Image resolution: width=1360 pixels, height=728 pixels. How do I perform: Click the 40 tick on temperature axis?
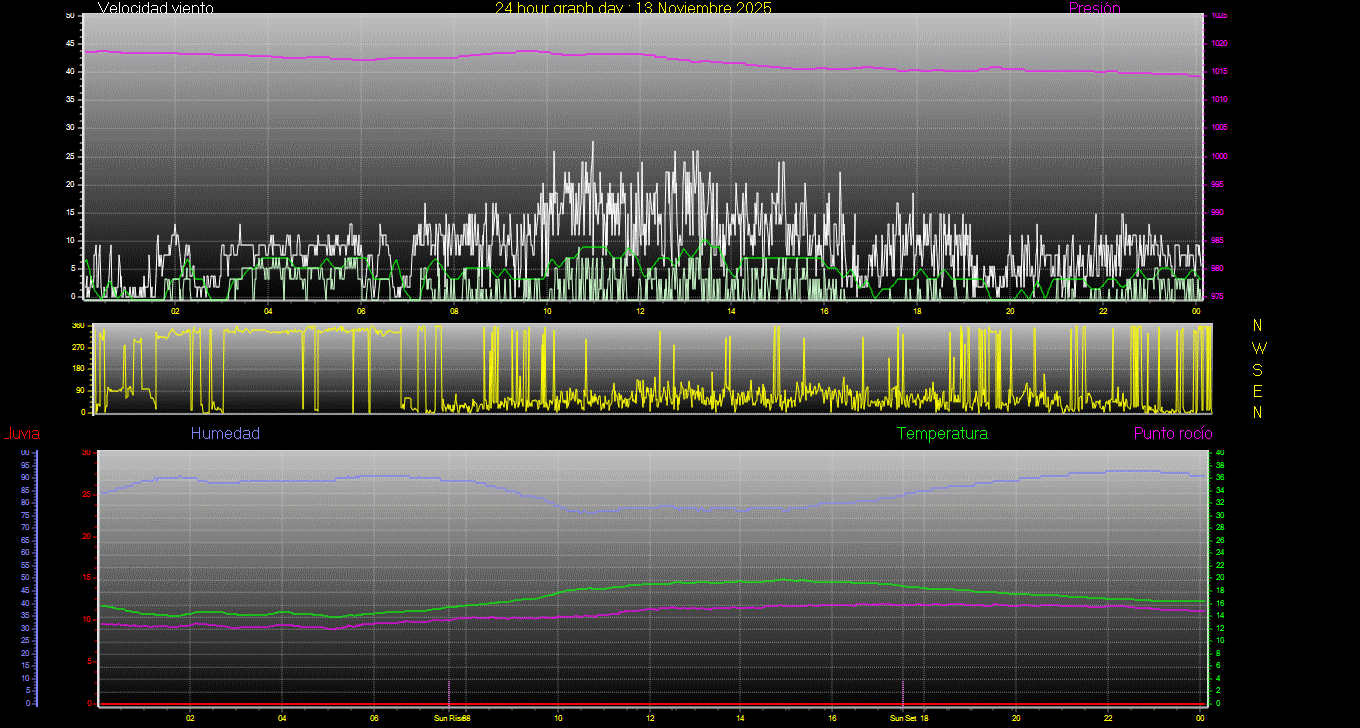(x=1219, y=453)
